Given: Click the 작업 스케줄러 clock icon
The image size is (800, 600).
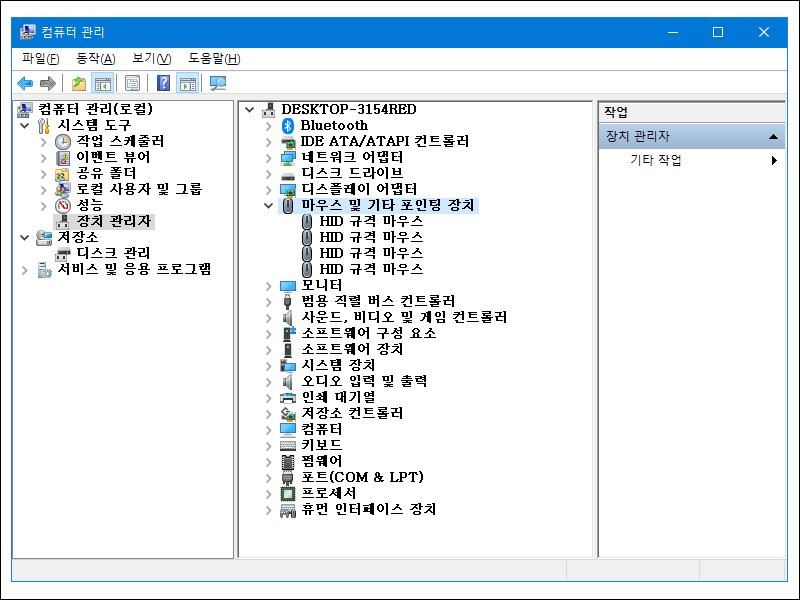Looking at the screenshot, I should [x=63, y=141].
